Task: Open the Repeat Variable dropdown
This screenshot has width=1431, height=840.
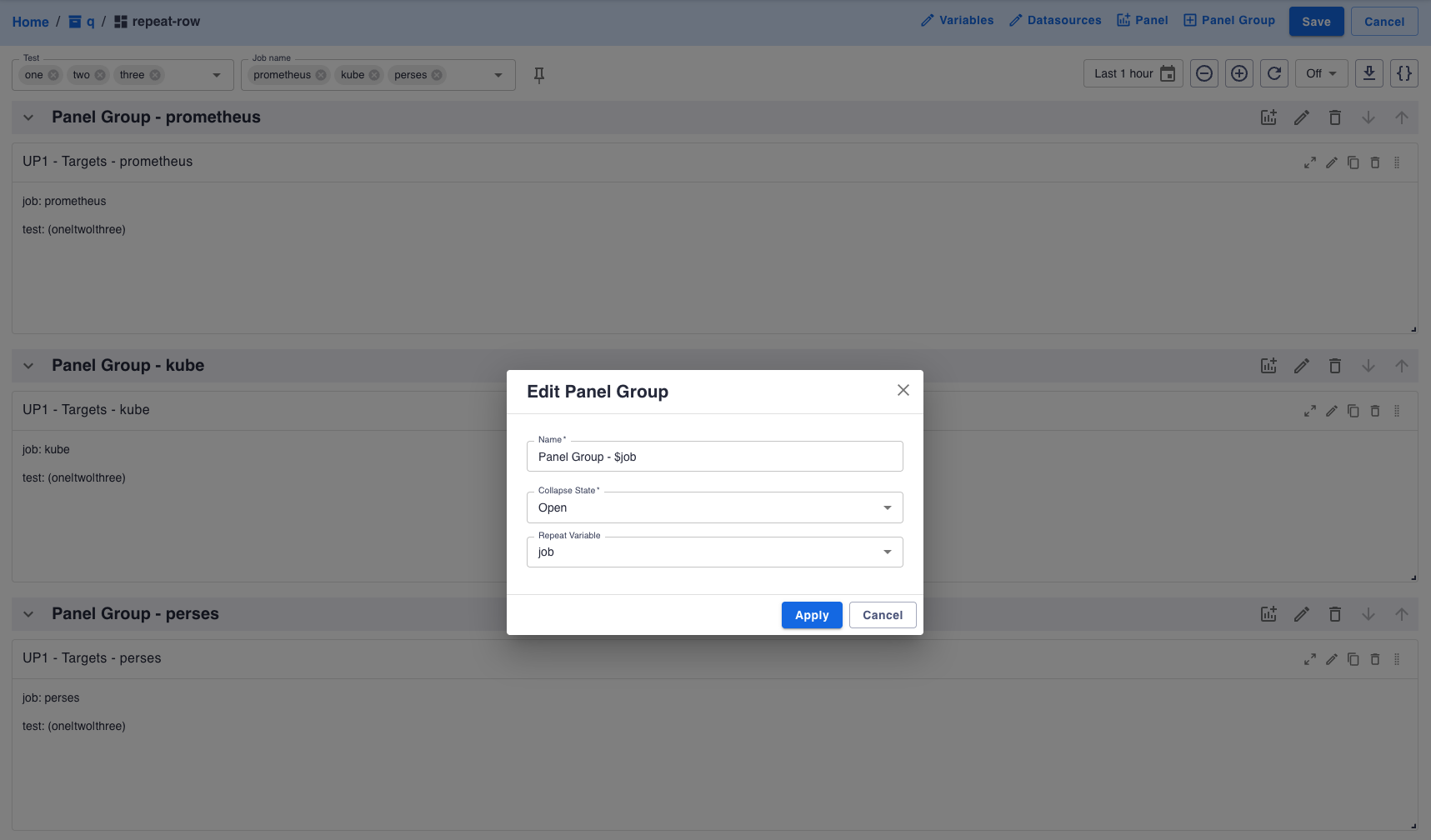Action: [714, 552]
